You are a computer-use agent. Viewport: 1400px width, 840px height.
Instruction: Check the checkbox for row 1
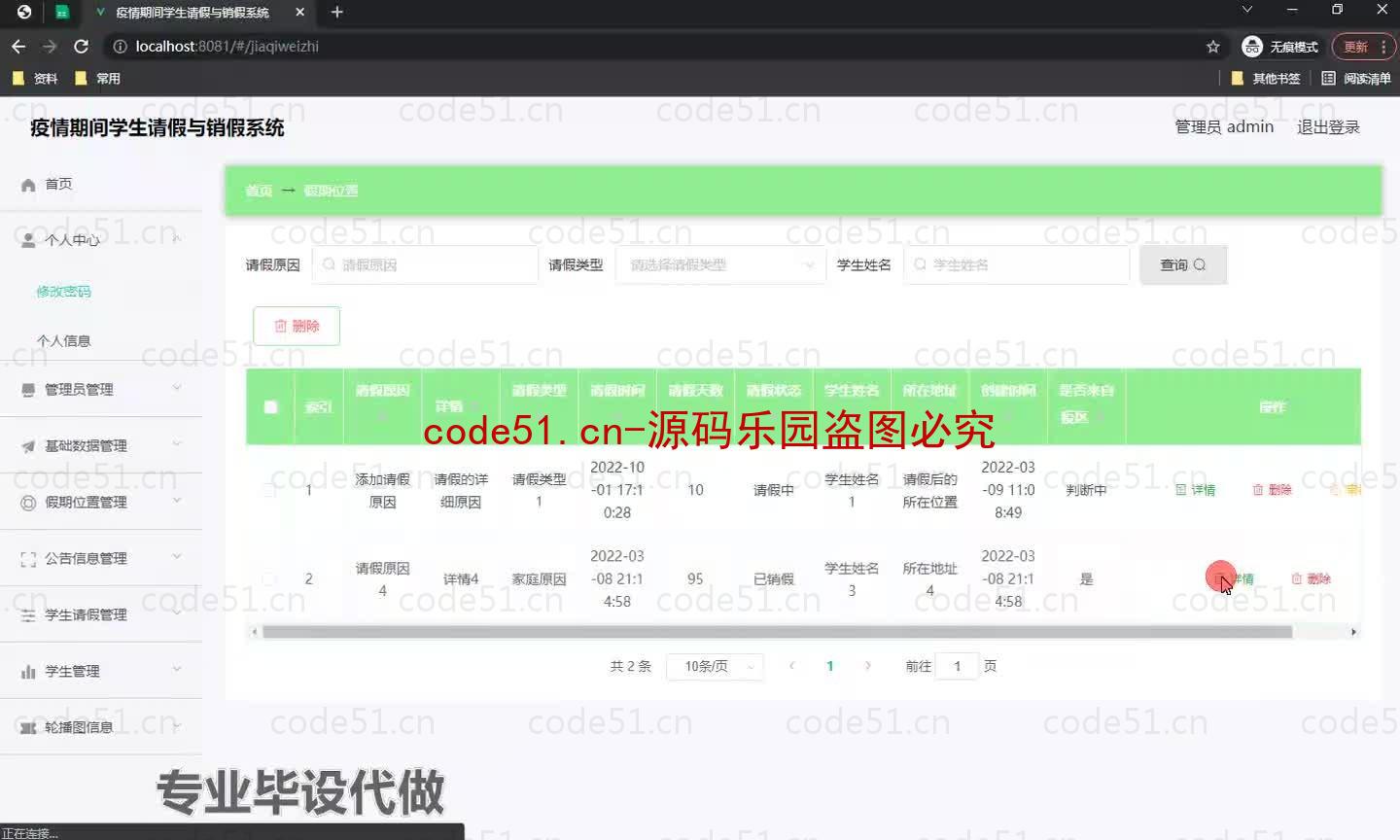point(269,490)
